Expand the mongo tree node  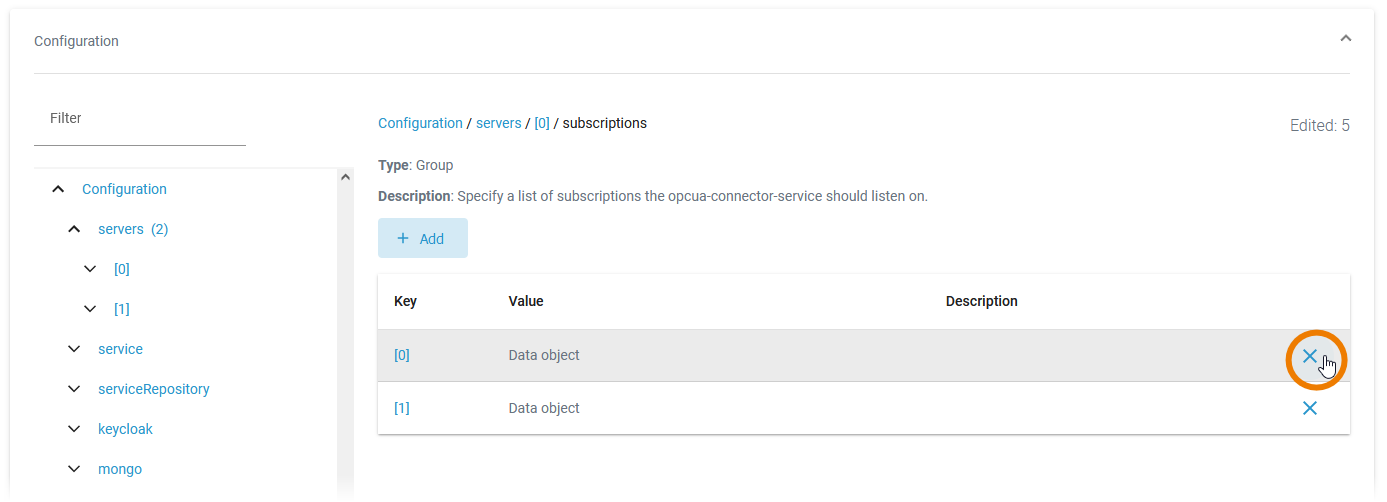coord(74,469)
